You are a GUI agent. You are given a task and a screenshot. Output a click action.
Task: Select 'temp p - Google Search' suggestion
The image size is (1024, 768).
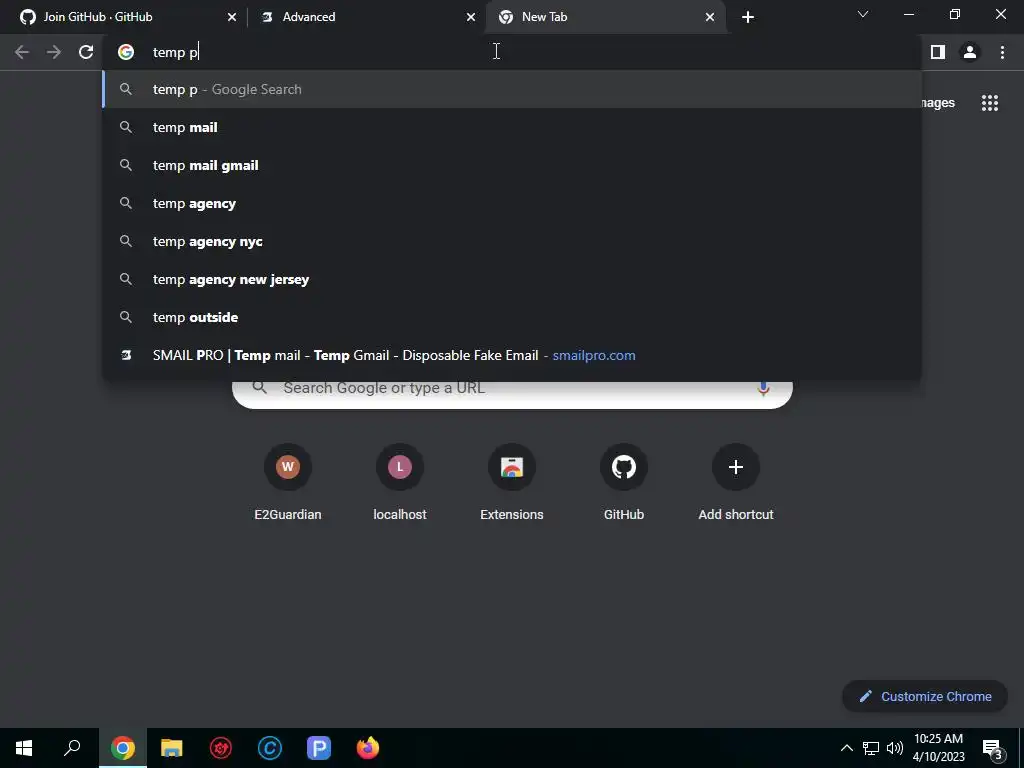point(512,89)
